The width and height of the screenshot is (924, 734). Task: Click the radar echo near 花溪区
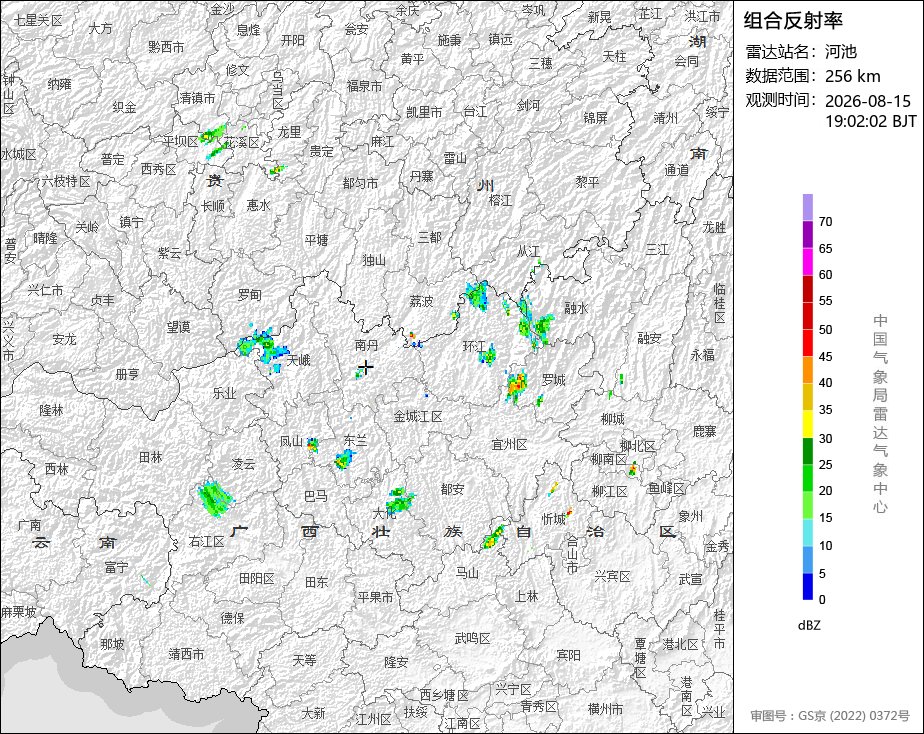pos(215,141)
